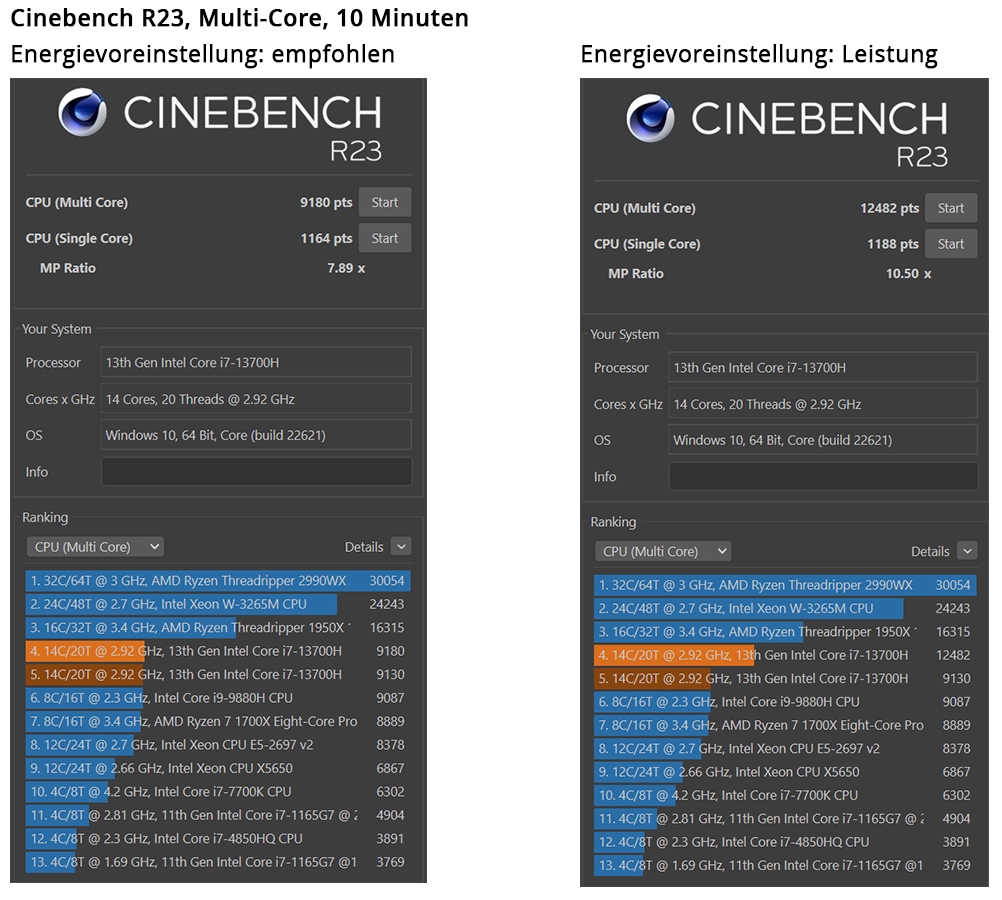This screenshot has height=900, width=1002.
Task: Select Ryzen 7 1700X ranking row, right panel
Action: 785,725
